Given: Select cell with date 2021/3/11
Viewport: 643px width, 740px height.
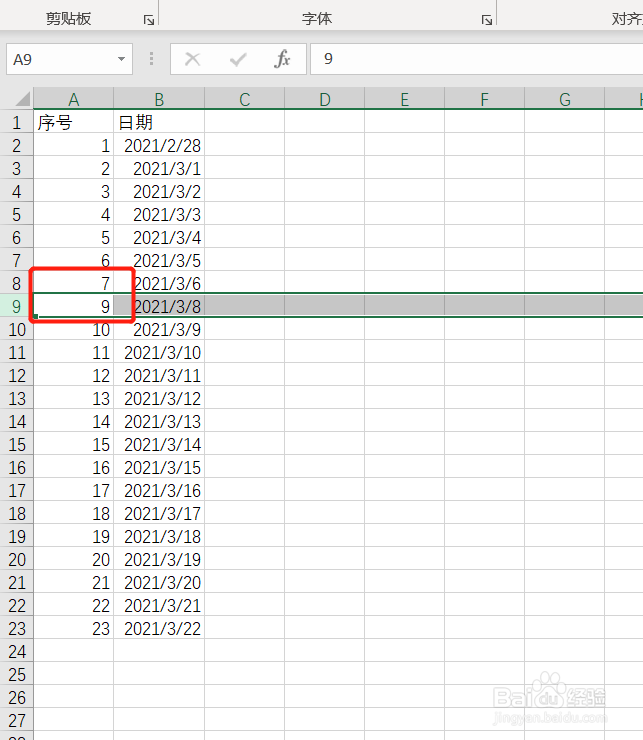Looking at the screenshot, I should [x=159, y=376].
